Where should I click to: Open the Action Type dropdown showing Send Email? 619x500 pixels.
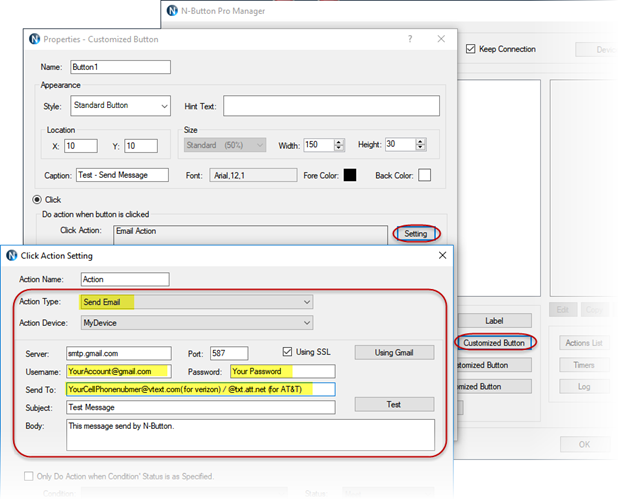pyautogui.click(x=197, y=302)
